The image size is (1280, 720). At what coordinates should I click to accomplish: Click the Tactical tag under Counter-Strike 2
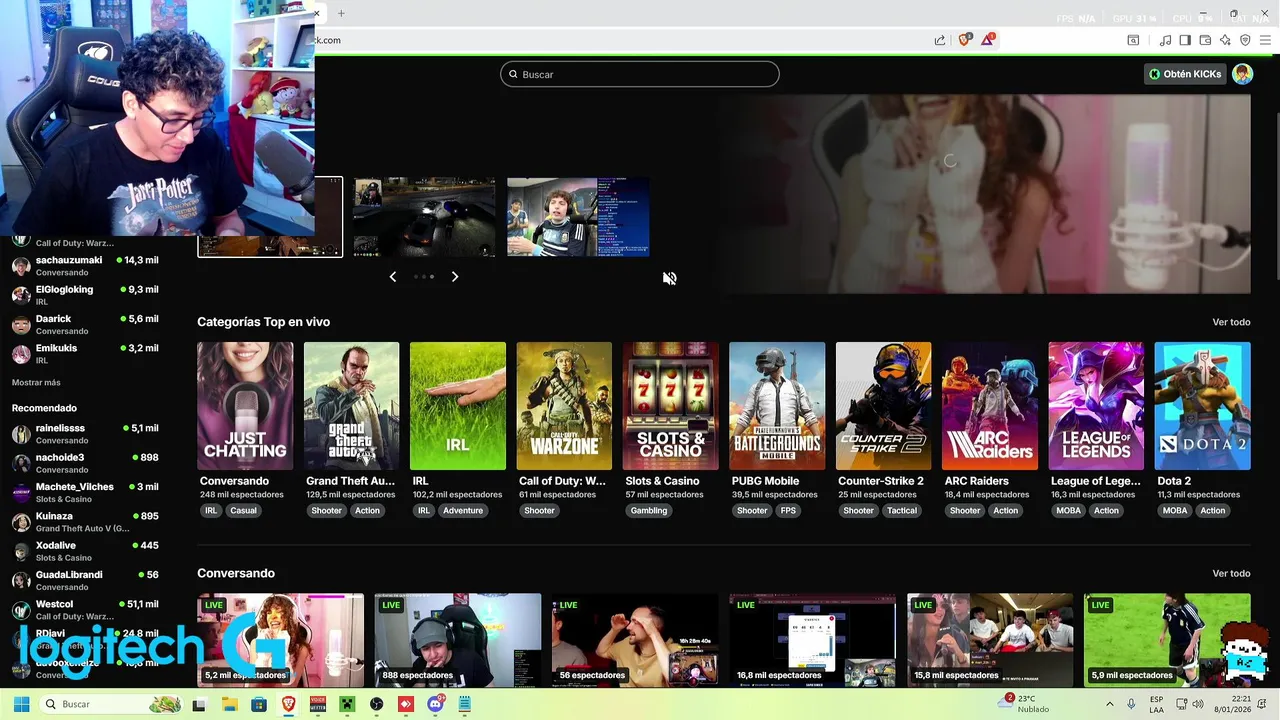[x=901, y=511]
